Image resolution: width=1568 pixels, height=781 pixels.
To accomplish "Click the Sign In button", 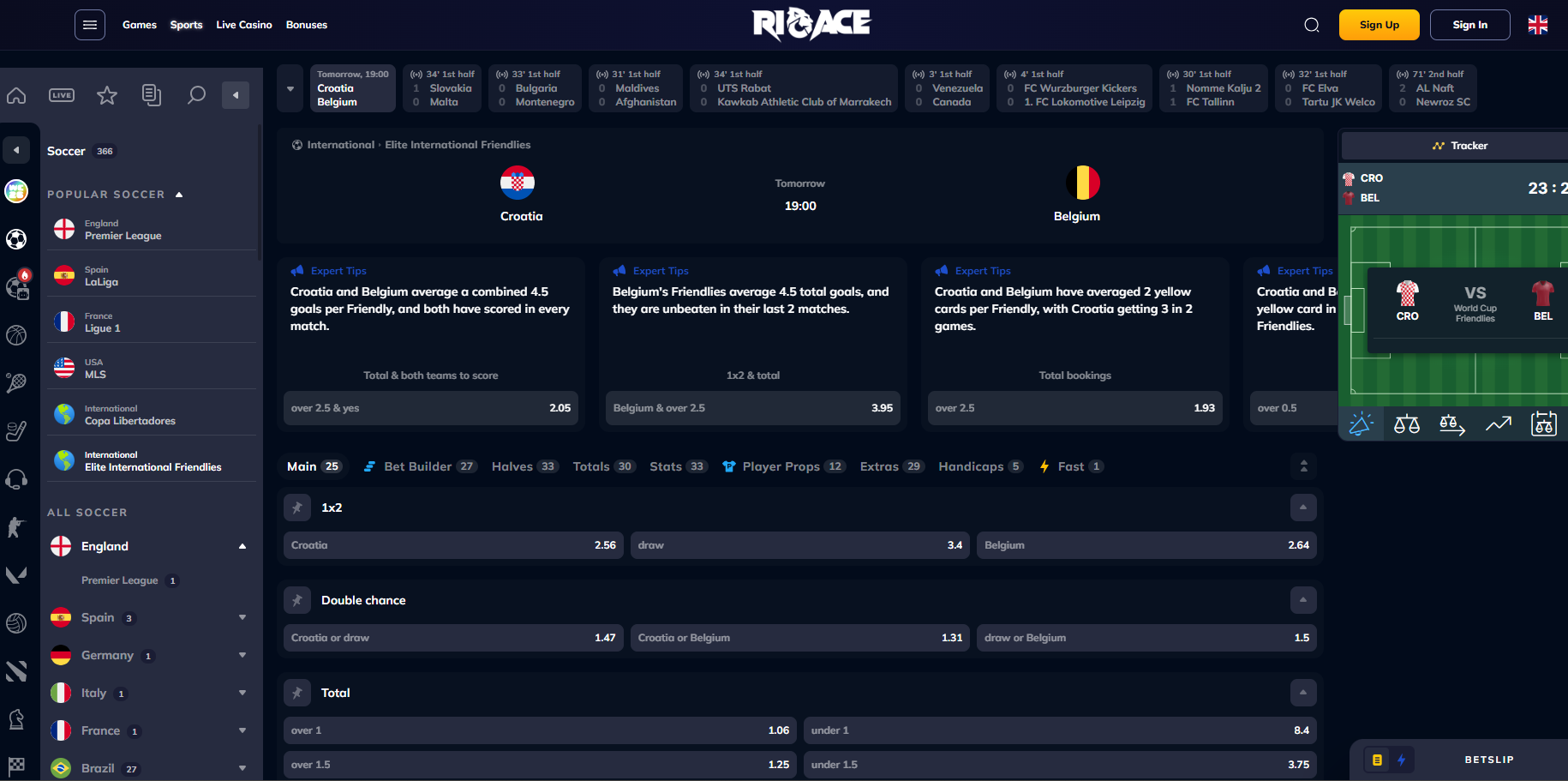I will click(x=1470, y=25).
